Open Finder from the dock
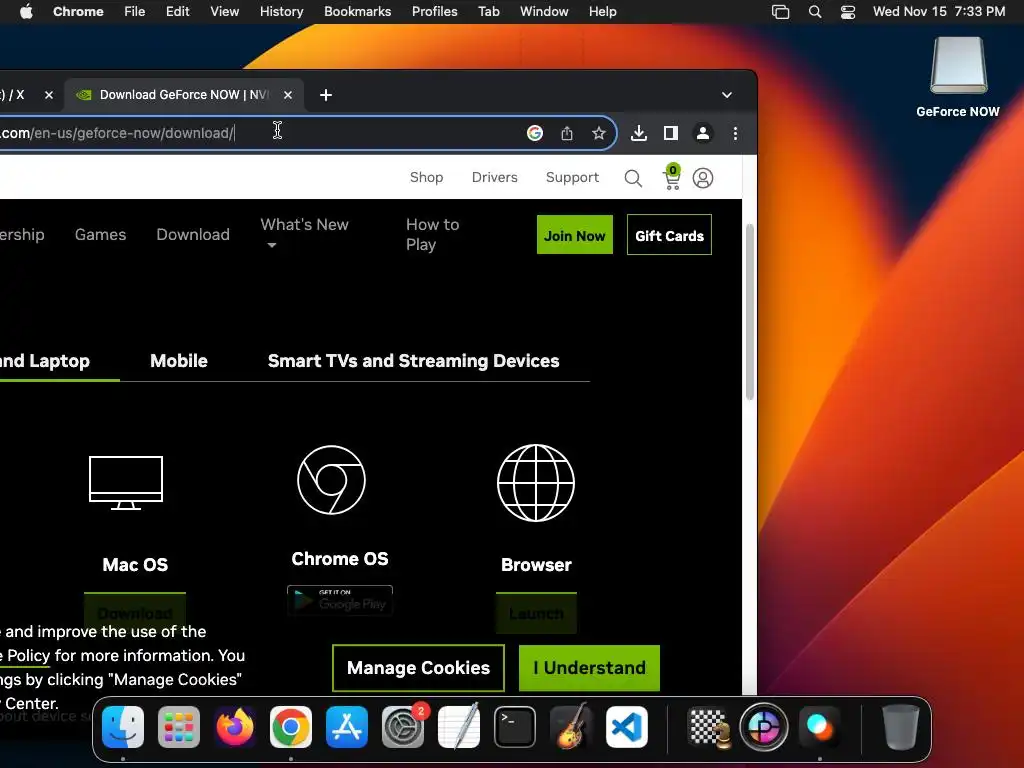Screen dimensions: 1024x768 [x=123, y=727]
